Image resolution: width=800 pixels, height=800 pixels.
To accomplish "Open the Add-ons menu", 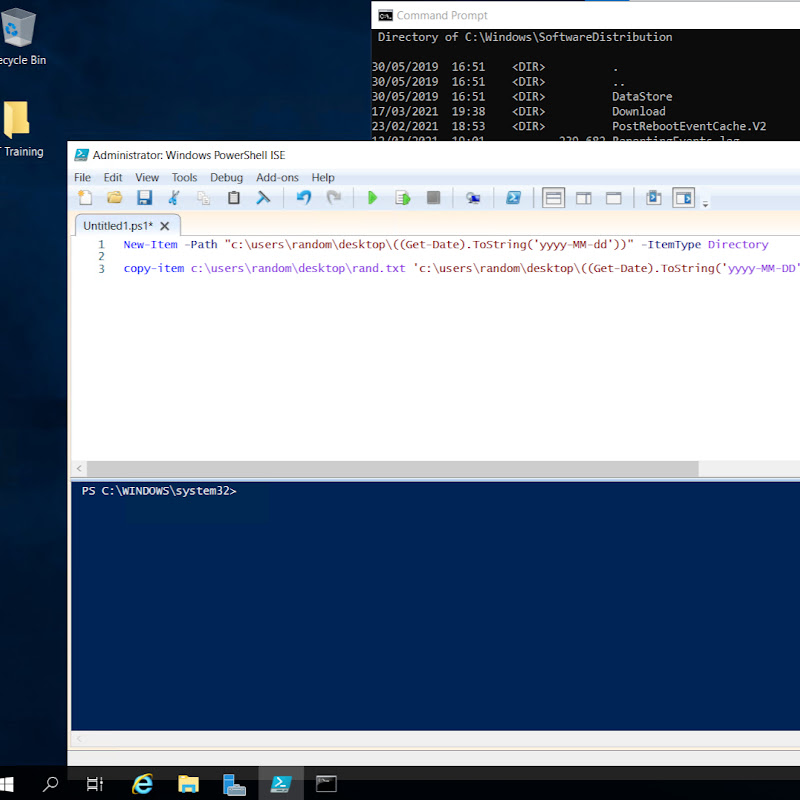I will point(277,178).
